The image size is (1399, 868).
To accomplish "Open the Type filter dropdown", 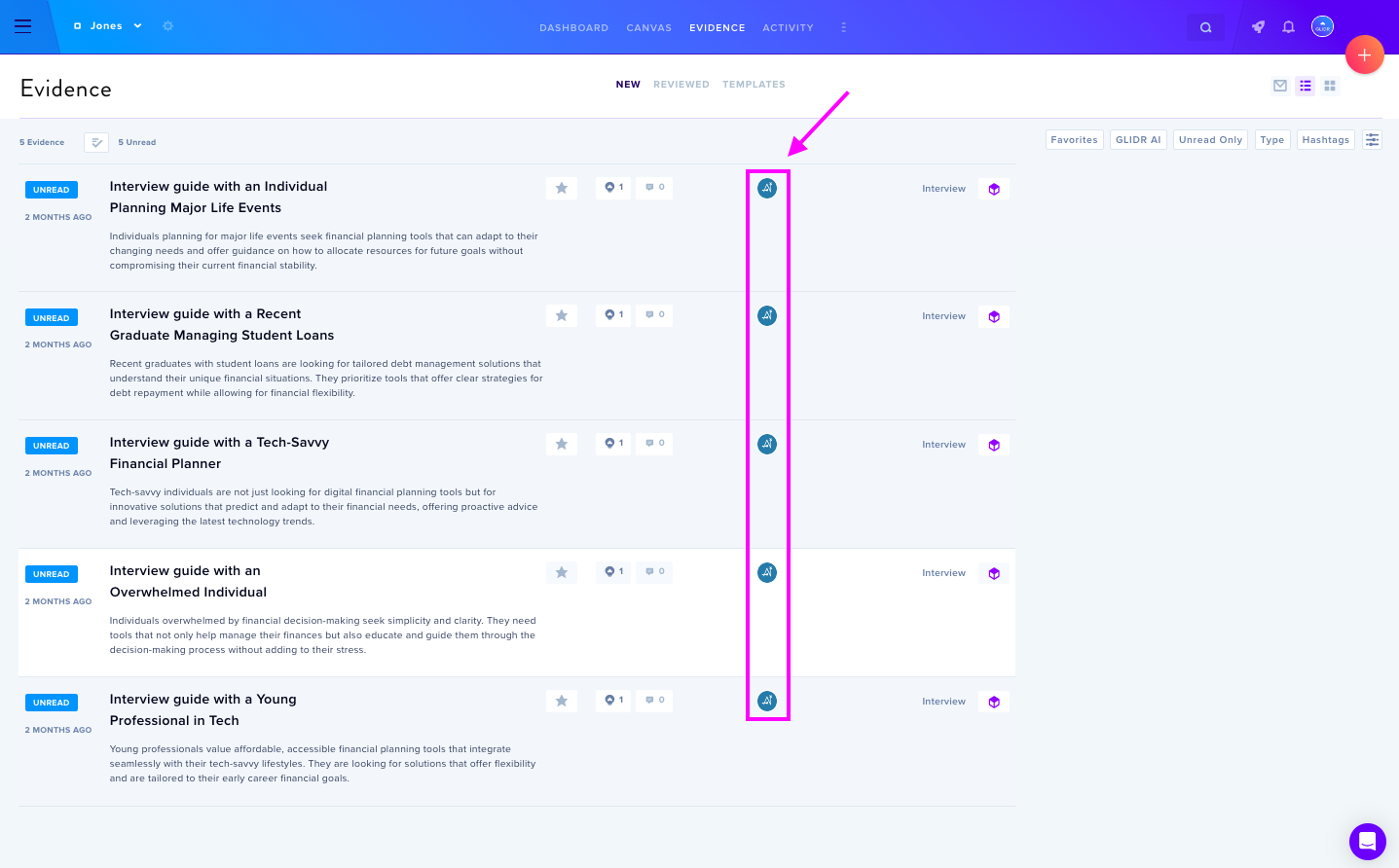I will pos(1271,140).
